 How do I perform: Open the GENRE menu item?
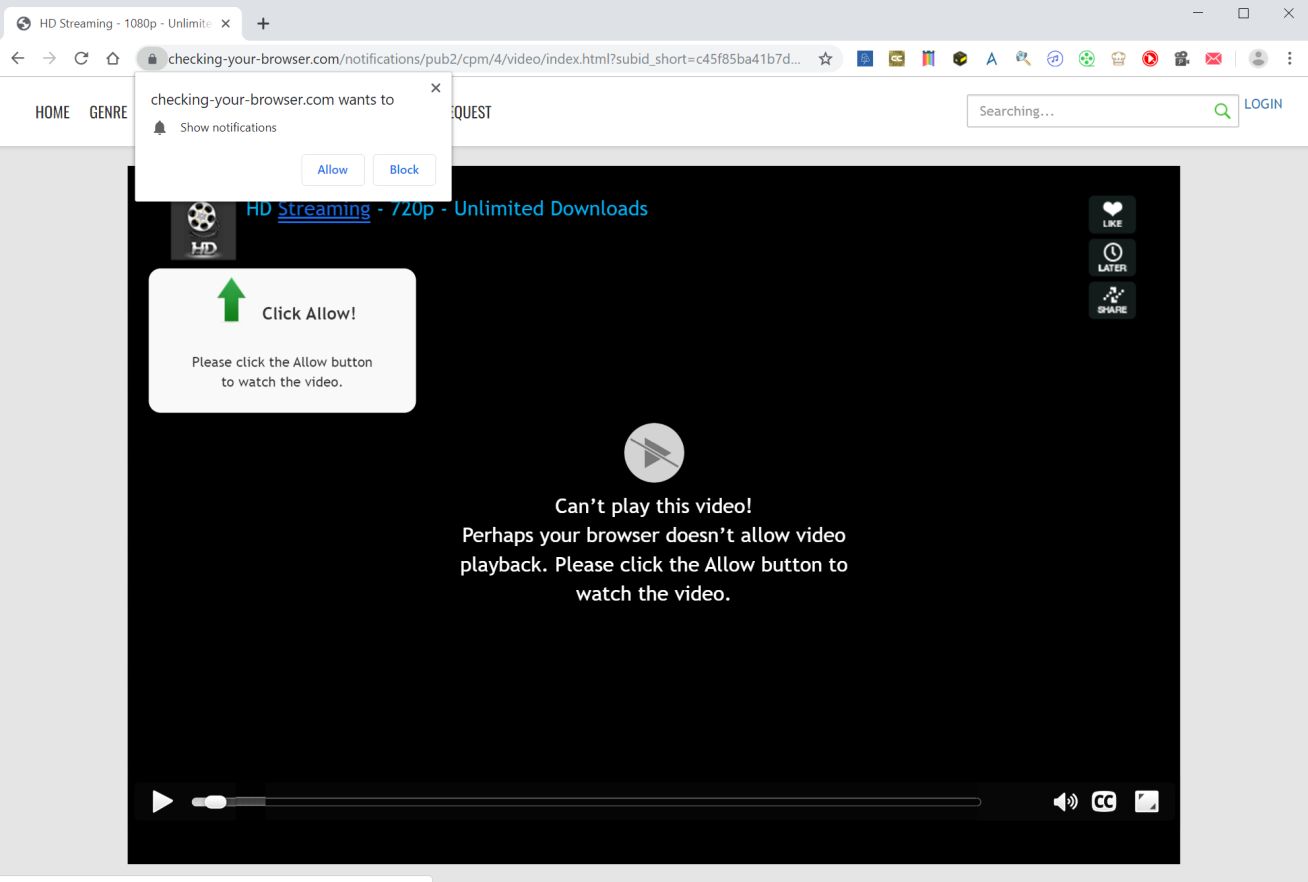point(108,112)
